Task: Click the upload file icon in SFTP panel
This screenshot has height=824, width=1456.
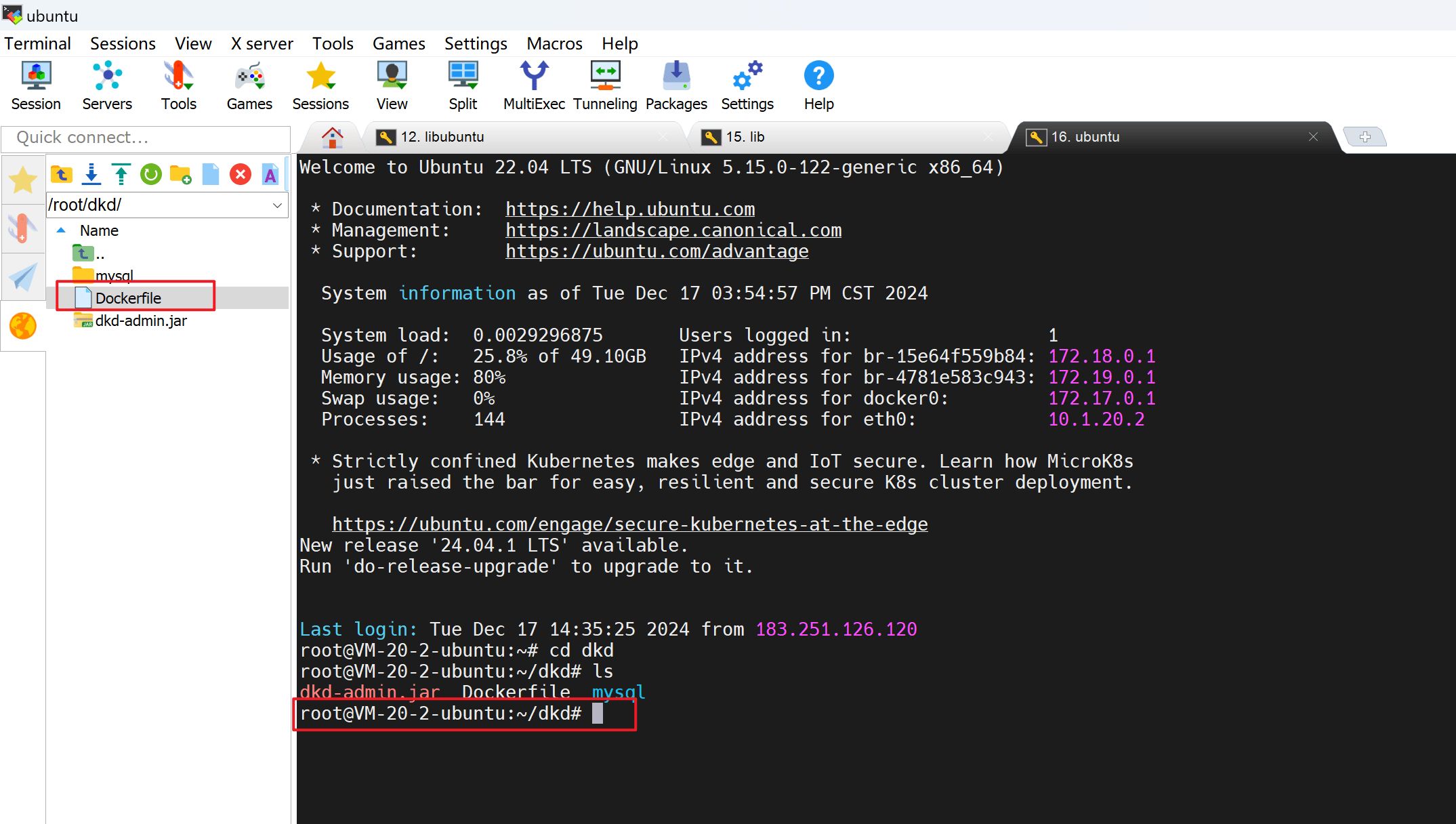Action: tap(121, 175)
